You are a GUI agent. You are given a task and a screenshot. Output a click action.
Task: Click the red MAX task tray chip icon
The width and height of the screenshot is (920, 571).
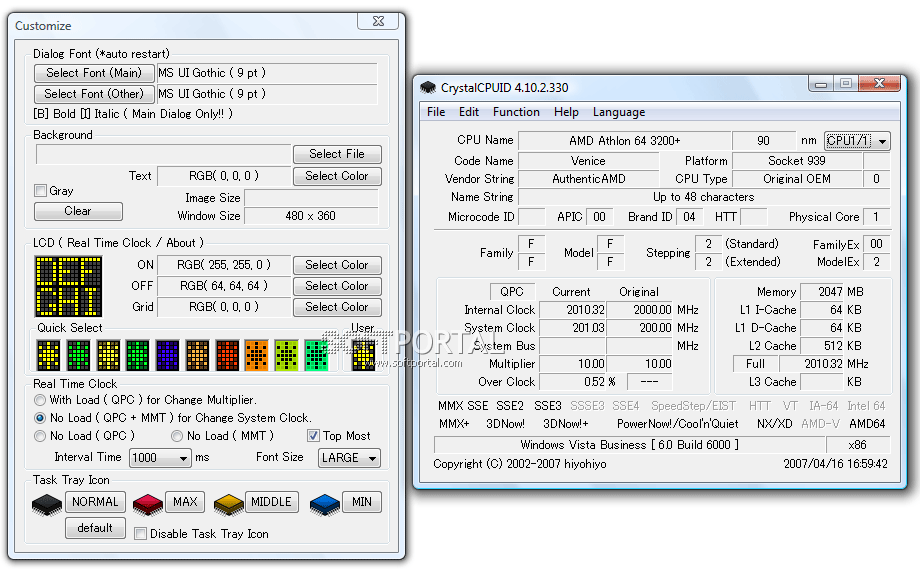click(148, 503)
